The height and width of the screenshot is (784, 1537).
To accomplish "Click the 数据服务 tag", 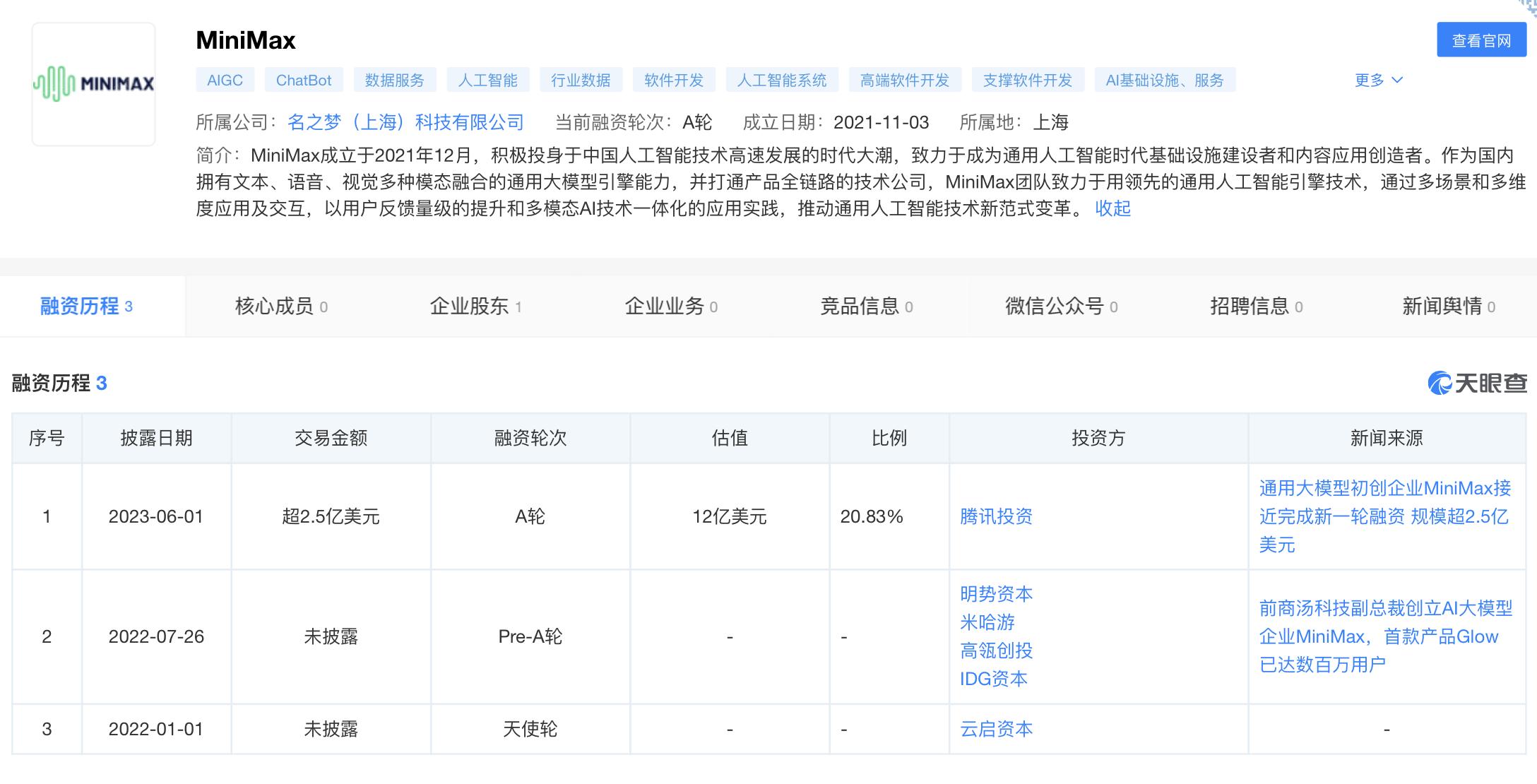I will point(394,80).
